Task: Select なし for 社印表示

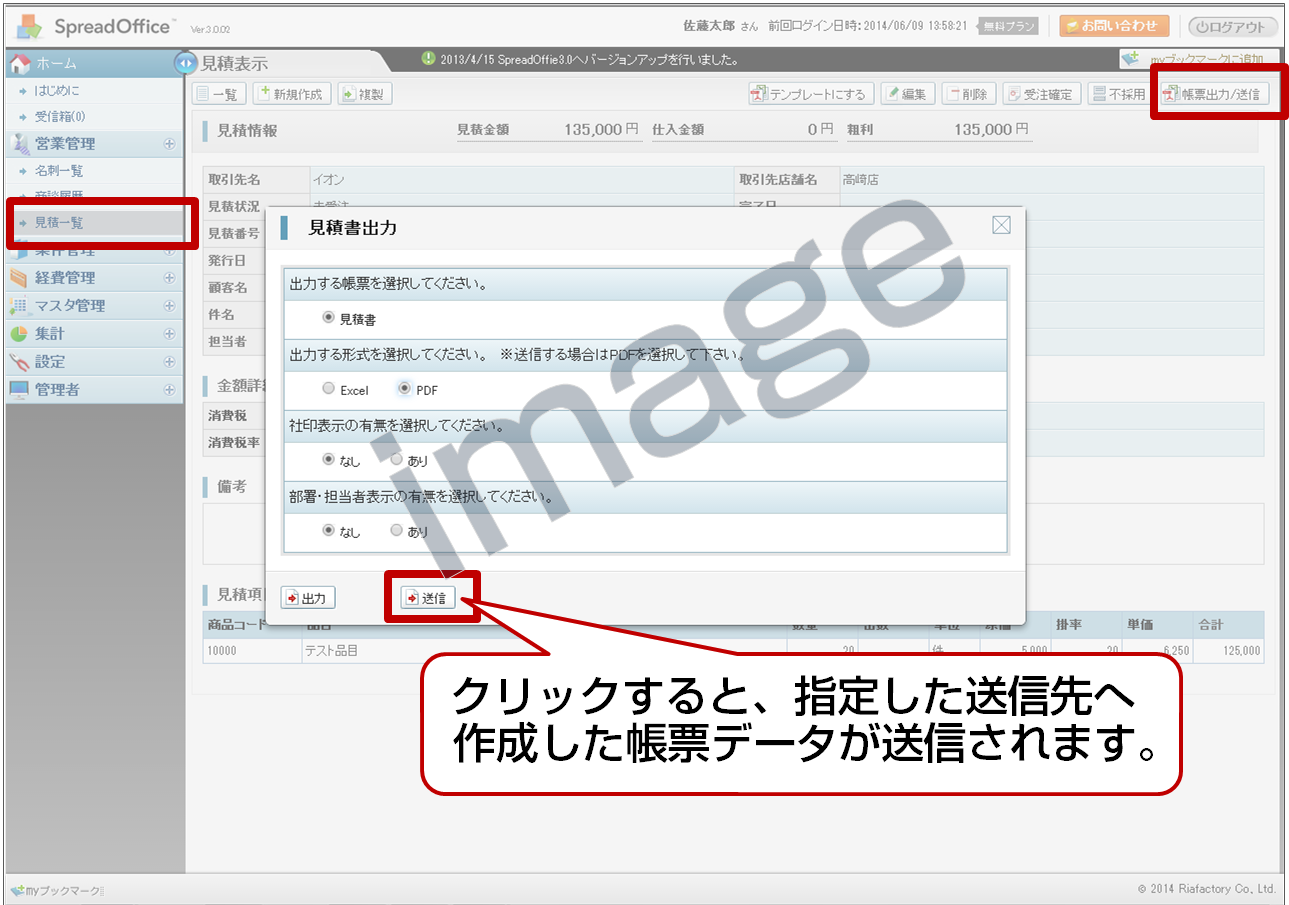Action: pyautogui.click(x=328, y=460)
